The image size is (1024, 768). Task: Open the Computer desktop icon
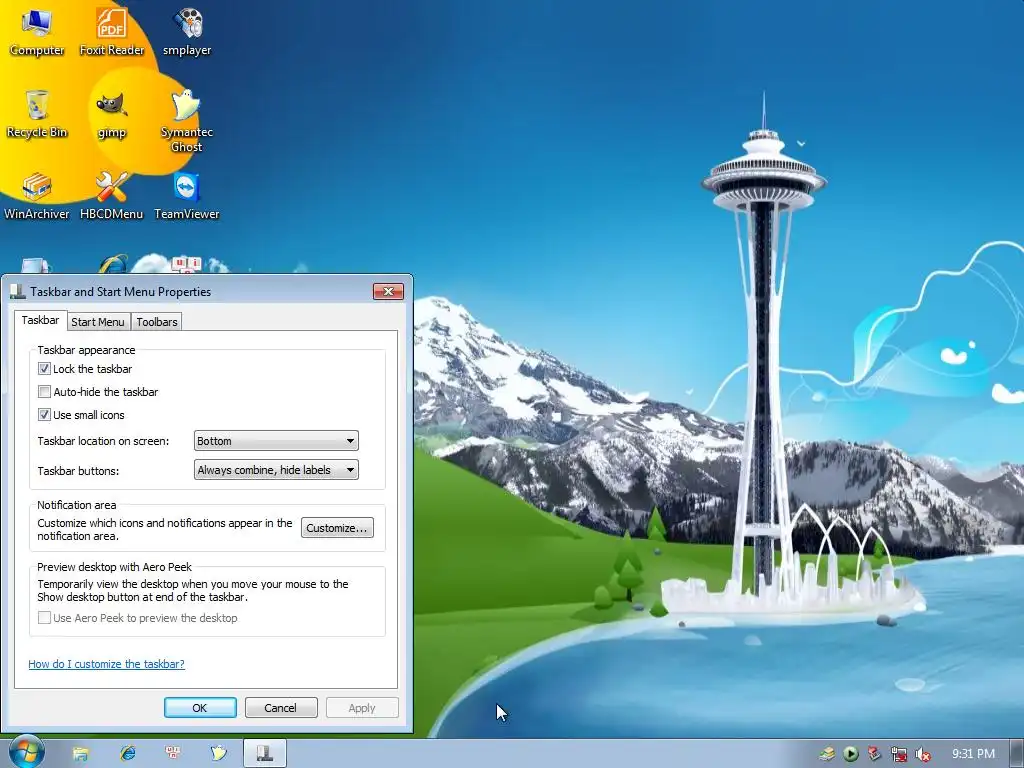(x=37, y=31)
